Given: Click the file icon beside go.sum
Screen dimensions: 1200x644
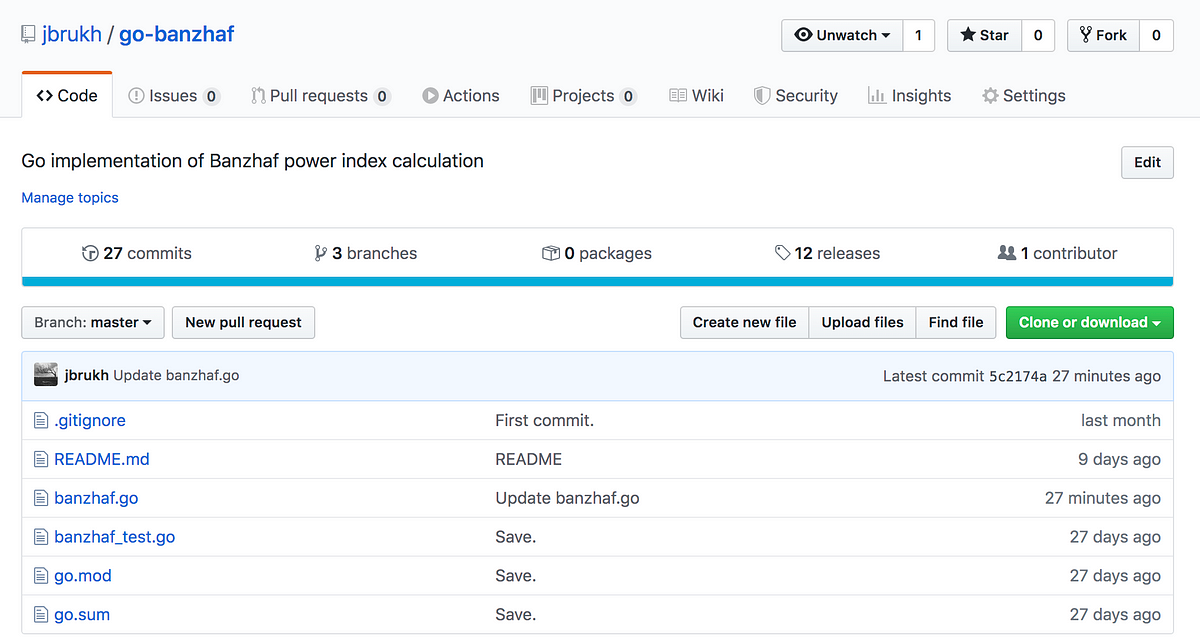Looking at the screenshot, I should pyautogui.click(x=41, y=615).
